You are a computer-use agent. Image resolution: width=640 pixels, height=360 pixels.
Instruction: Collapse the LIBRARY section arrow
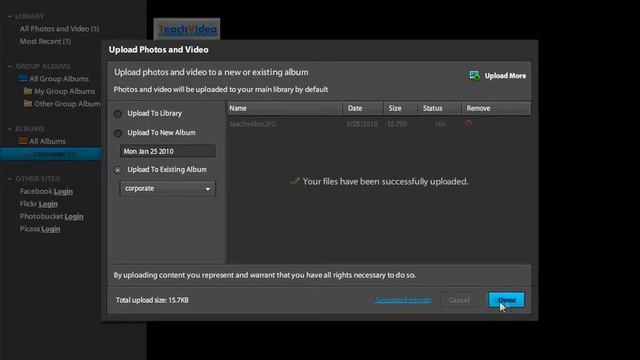[9, 17]
